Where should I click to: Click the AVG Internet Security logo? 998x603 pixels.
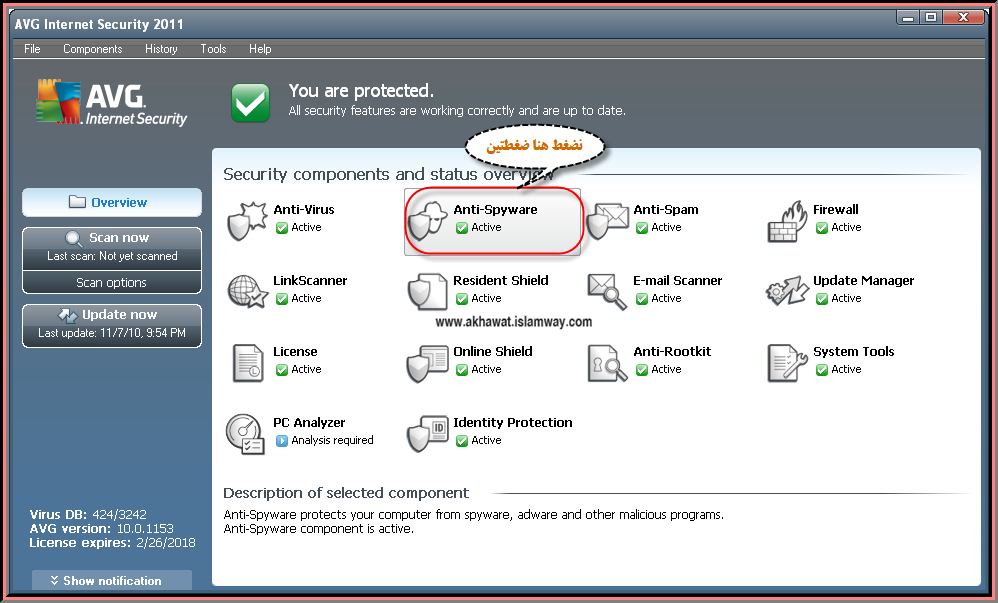pos(112,102)
